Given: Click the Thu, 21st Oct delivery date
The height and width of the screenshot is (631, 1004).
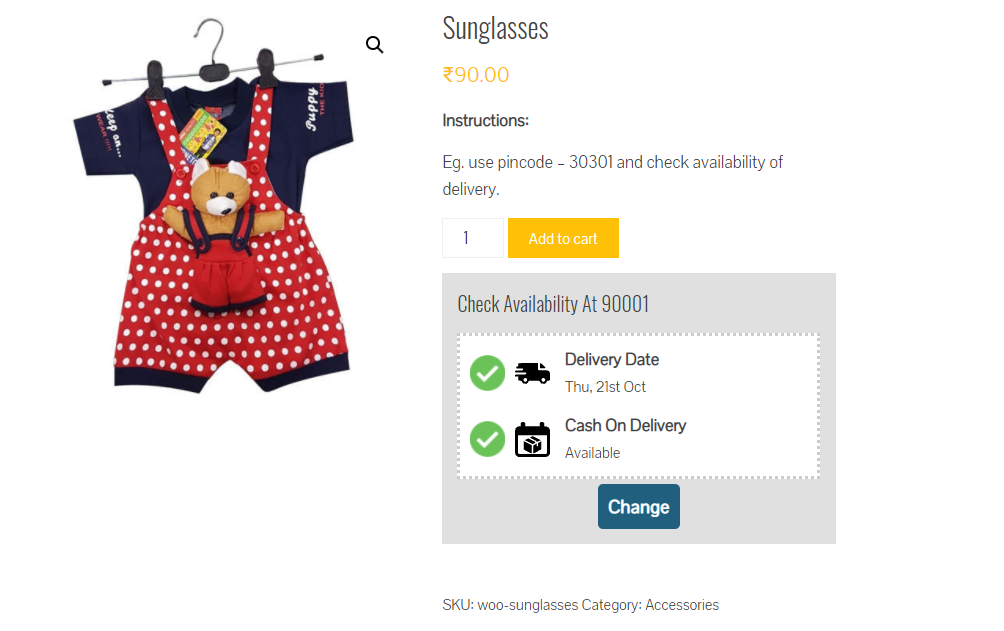Looking at the screenshot, I should tap(605, 387).
